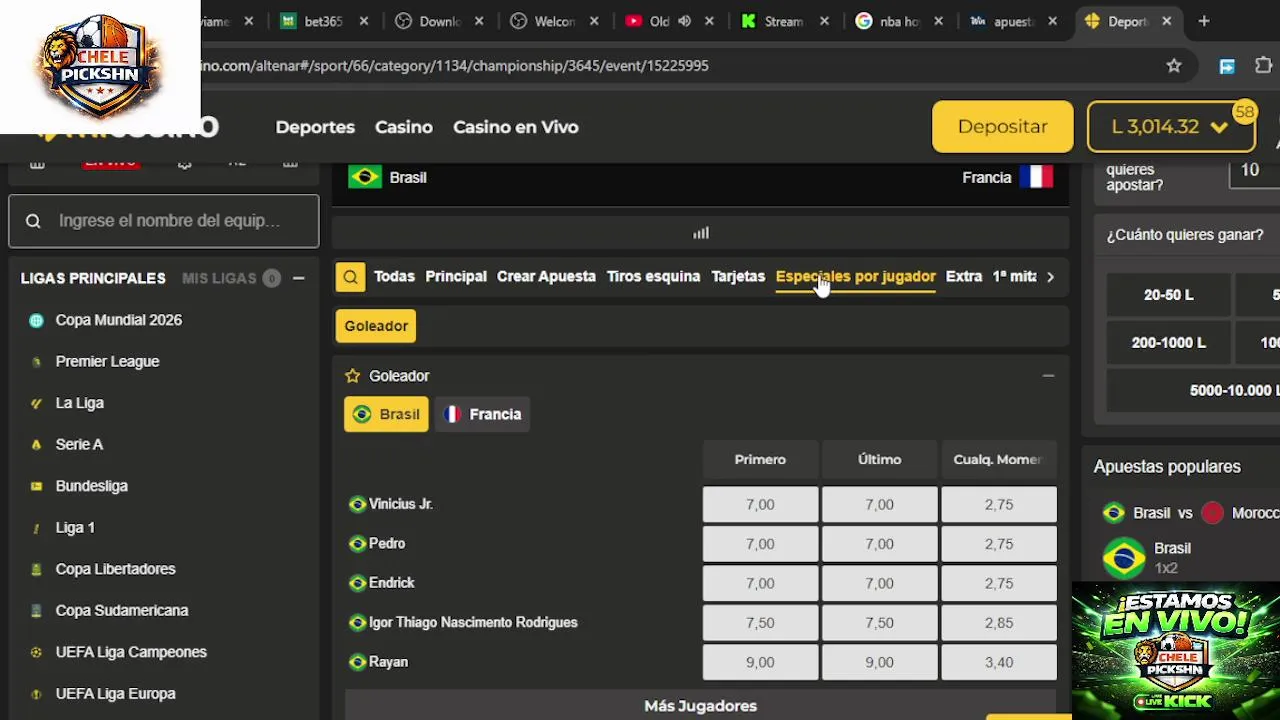
Task: Click the France flag in match header
Action: 1036,177
